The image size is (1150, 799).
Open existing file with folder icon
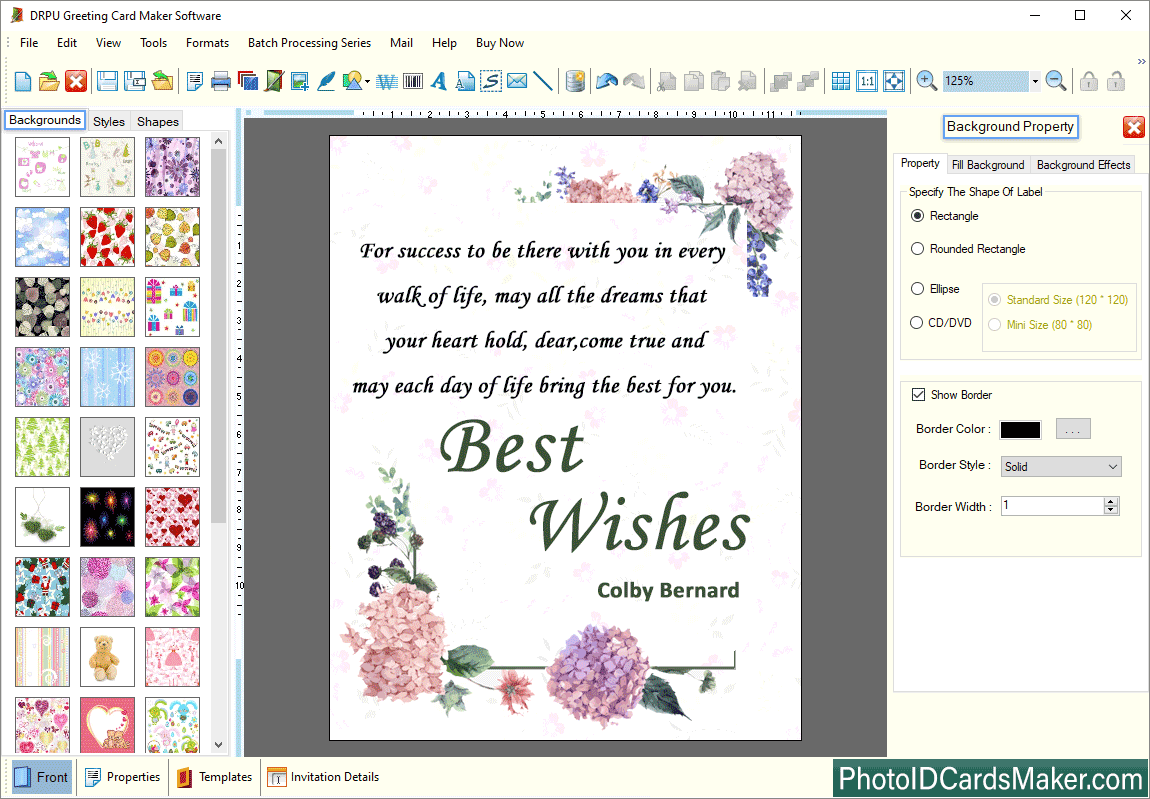click(x=50, y=81)
